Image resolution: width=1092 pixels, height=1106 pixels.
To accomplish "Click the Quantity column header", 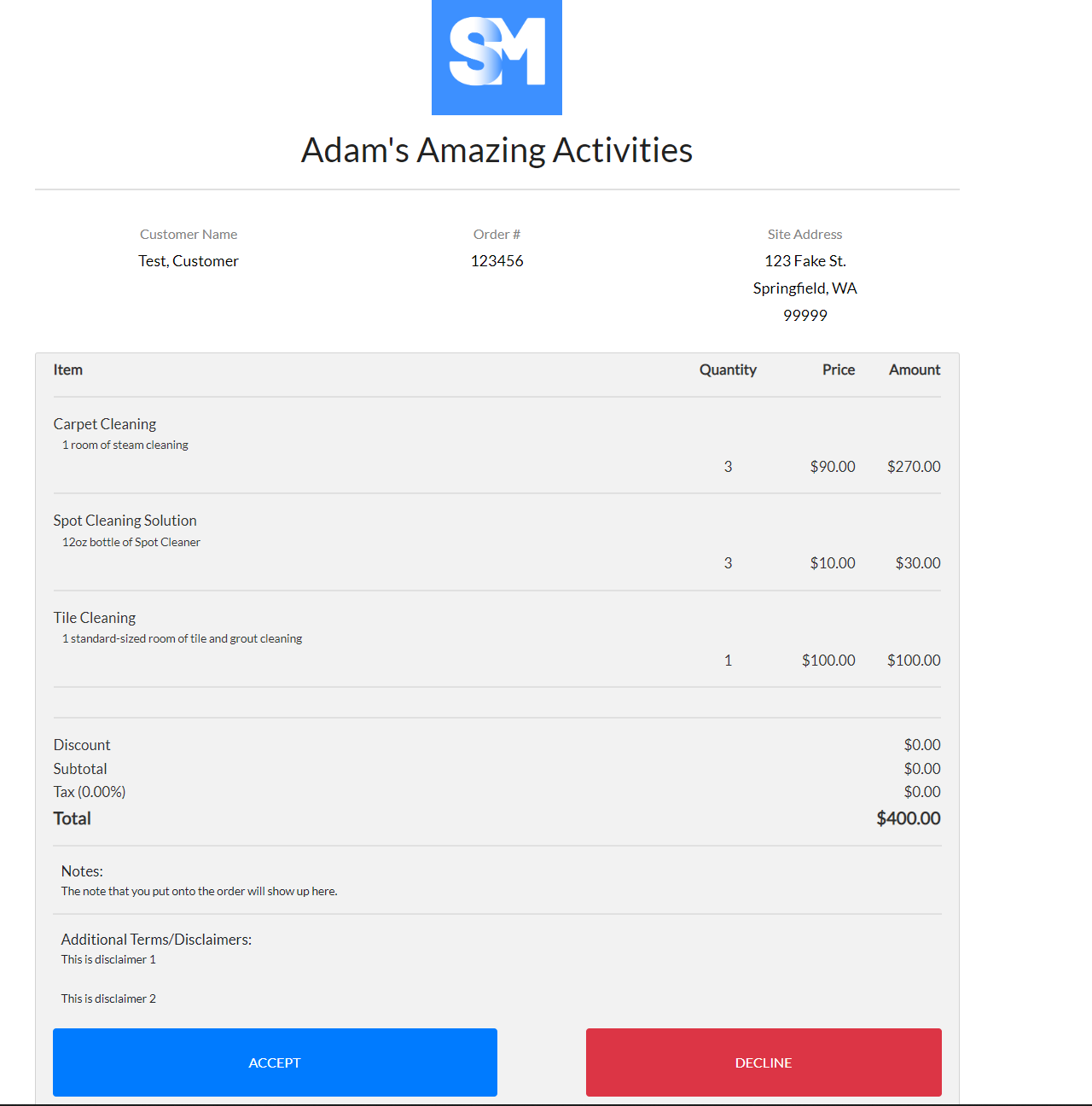I will [728, 370].
